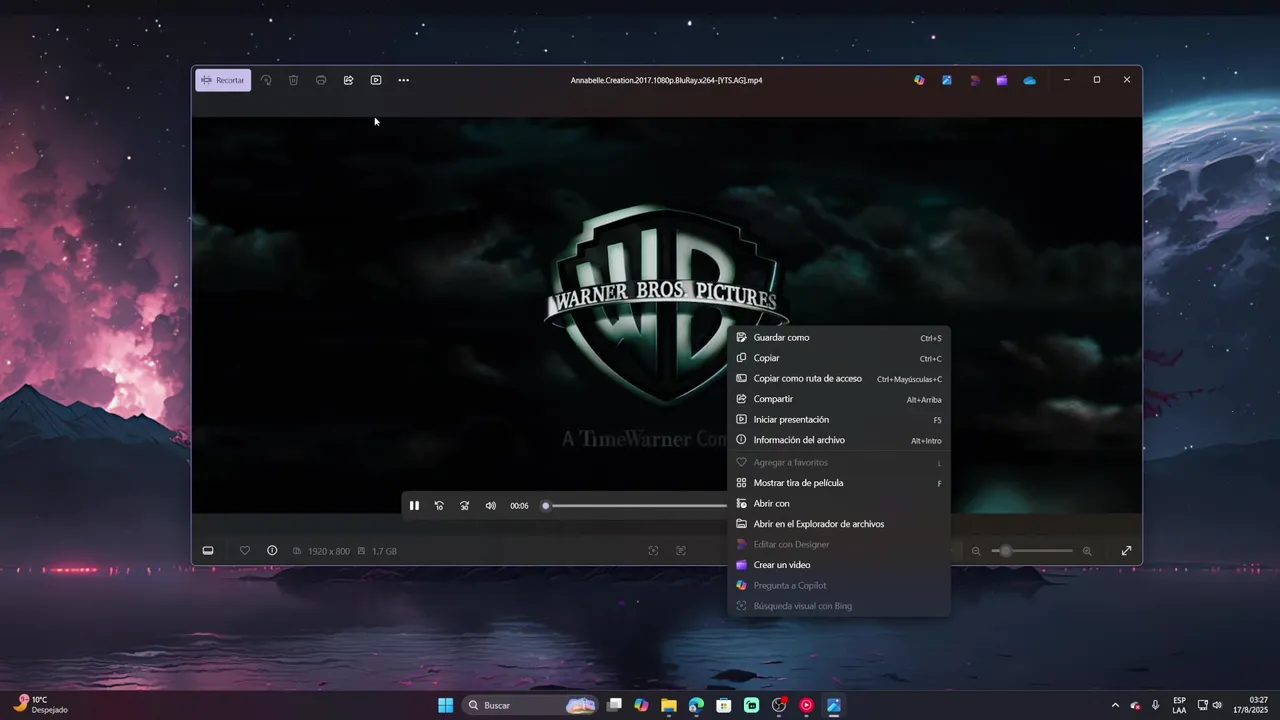1280x720 pixels.
Task: Click the Buscar taskbar search box
Action: (x=531, y=705)
